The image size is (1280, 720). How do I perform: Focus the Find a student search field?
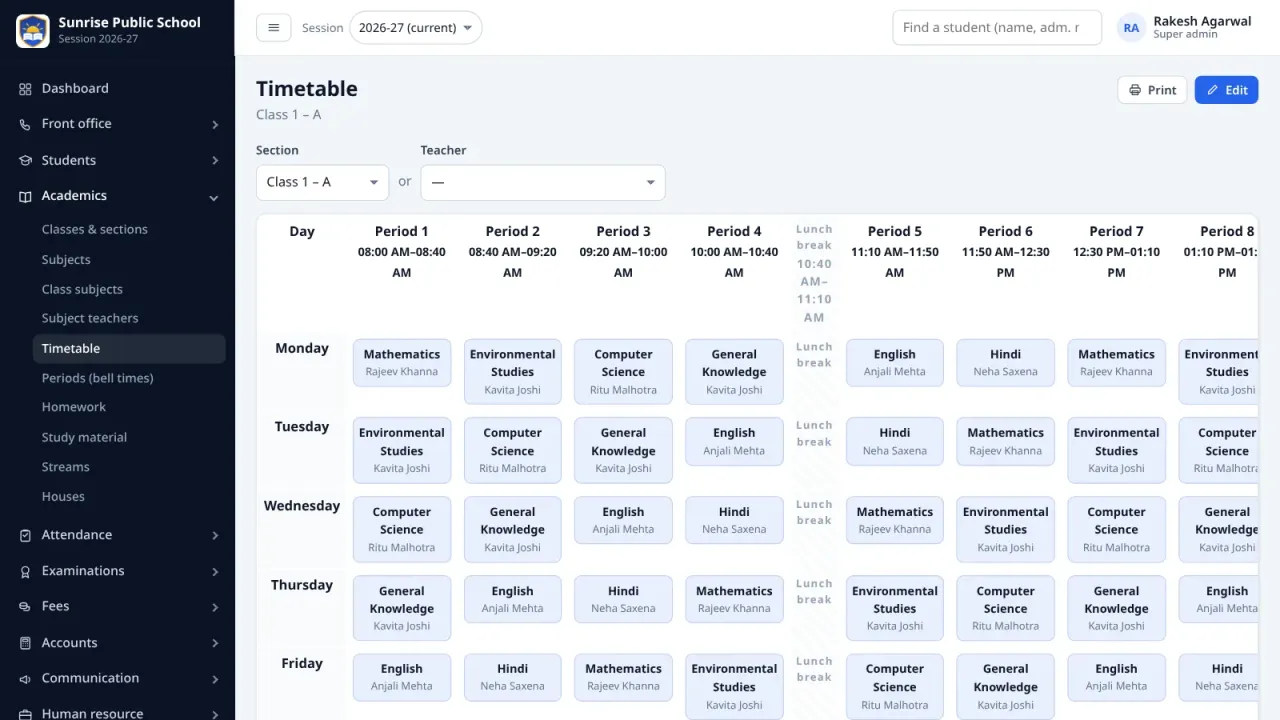[x=997, y=28]
